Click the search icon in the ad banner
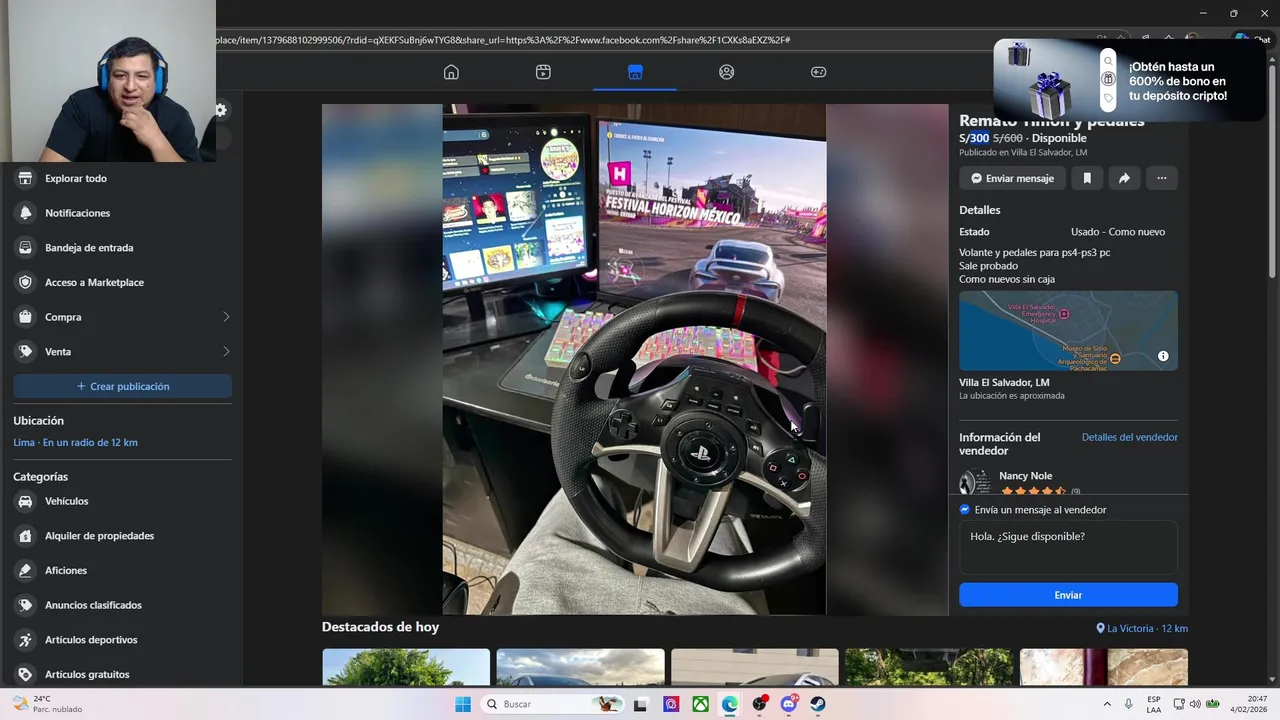 (x=1108, y=61)
